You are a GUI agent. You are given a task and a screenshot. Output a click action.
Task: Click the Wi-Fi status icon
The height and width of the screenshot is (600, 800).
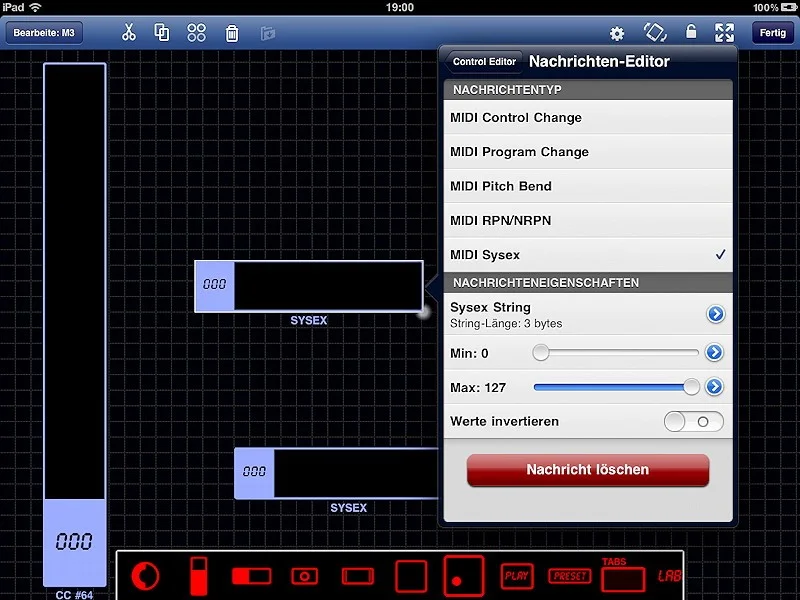coord(35,7)
